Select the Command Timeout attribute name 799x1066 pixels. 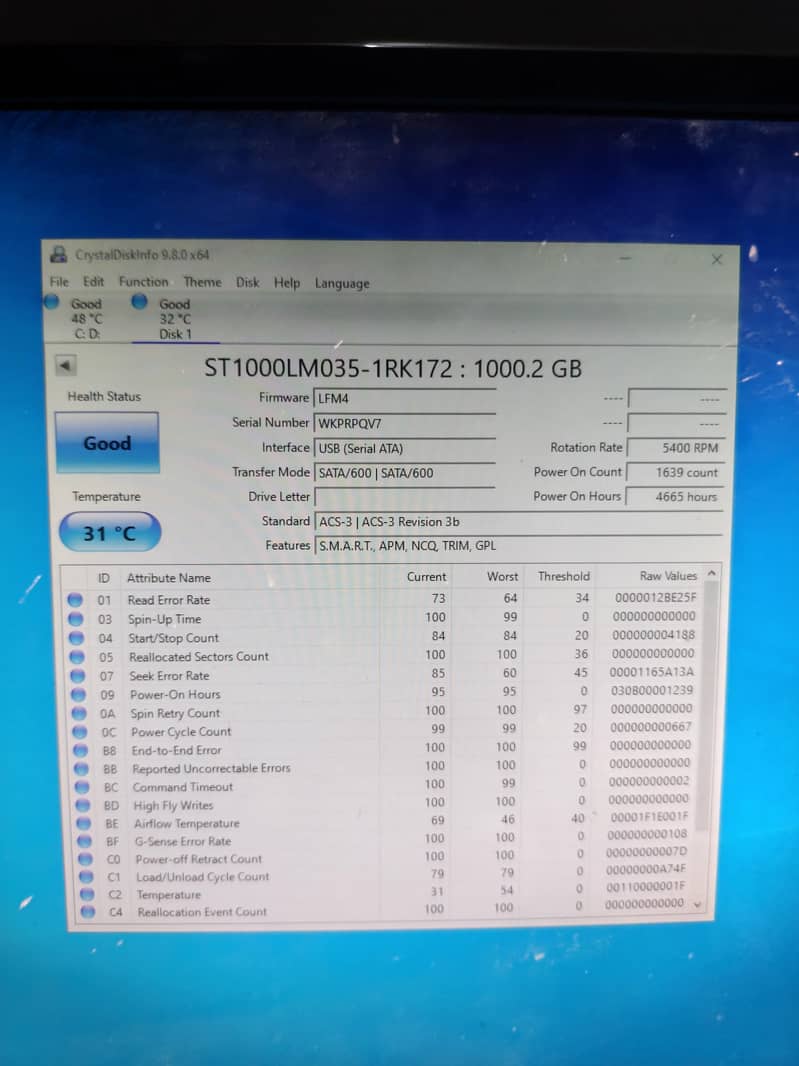(x=182, y=787)
